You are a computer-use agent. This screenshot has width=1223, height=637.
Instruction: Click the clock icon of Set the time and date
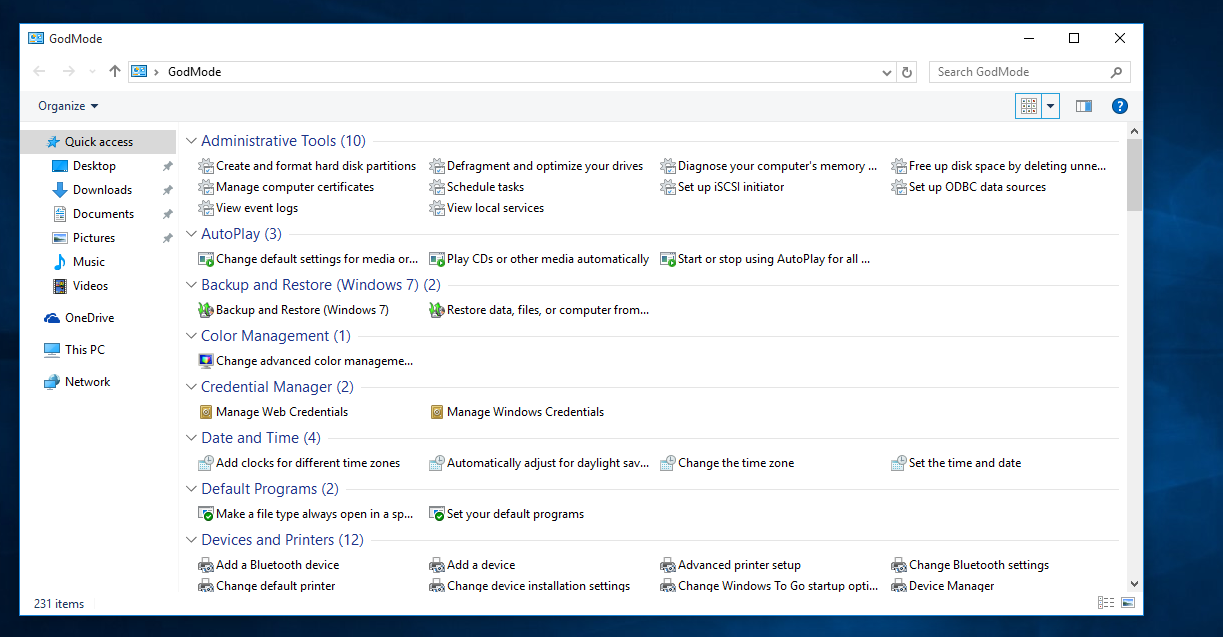pyautogui.click(x=899, y=463)
